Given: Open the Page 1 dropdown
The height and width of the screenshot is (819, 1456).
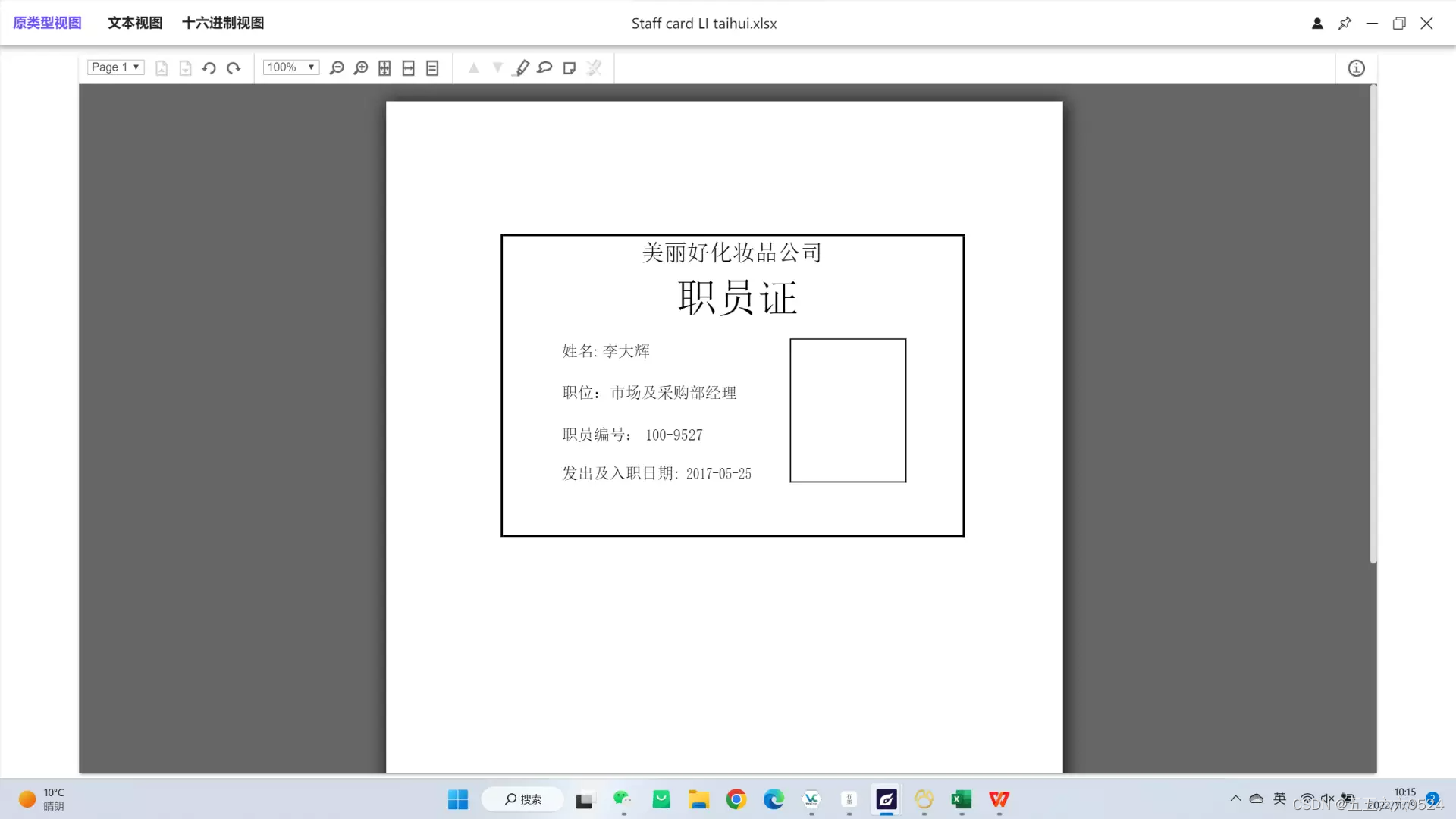Looking at the screenshot, I should (x=115, y=67).
